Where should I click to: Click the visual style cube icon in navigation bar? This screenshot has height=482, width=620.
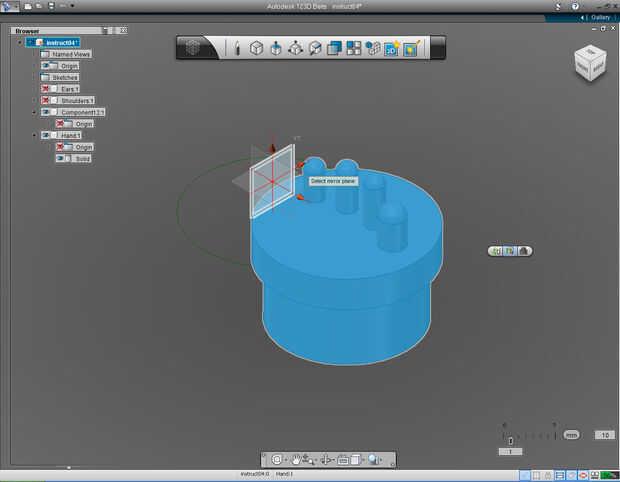coord(355,459)
